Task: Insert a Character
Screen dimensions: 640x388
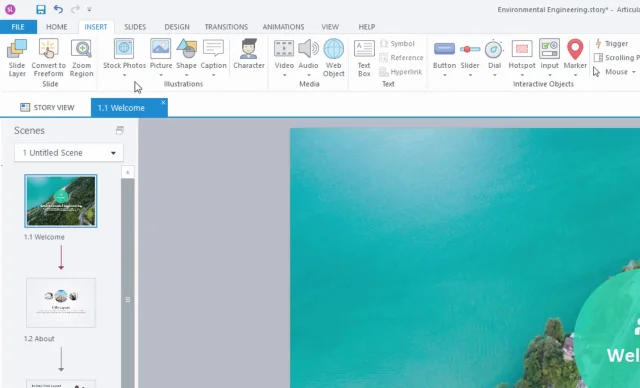Action: click(x=249, y=54)
